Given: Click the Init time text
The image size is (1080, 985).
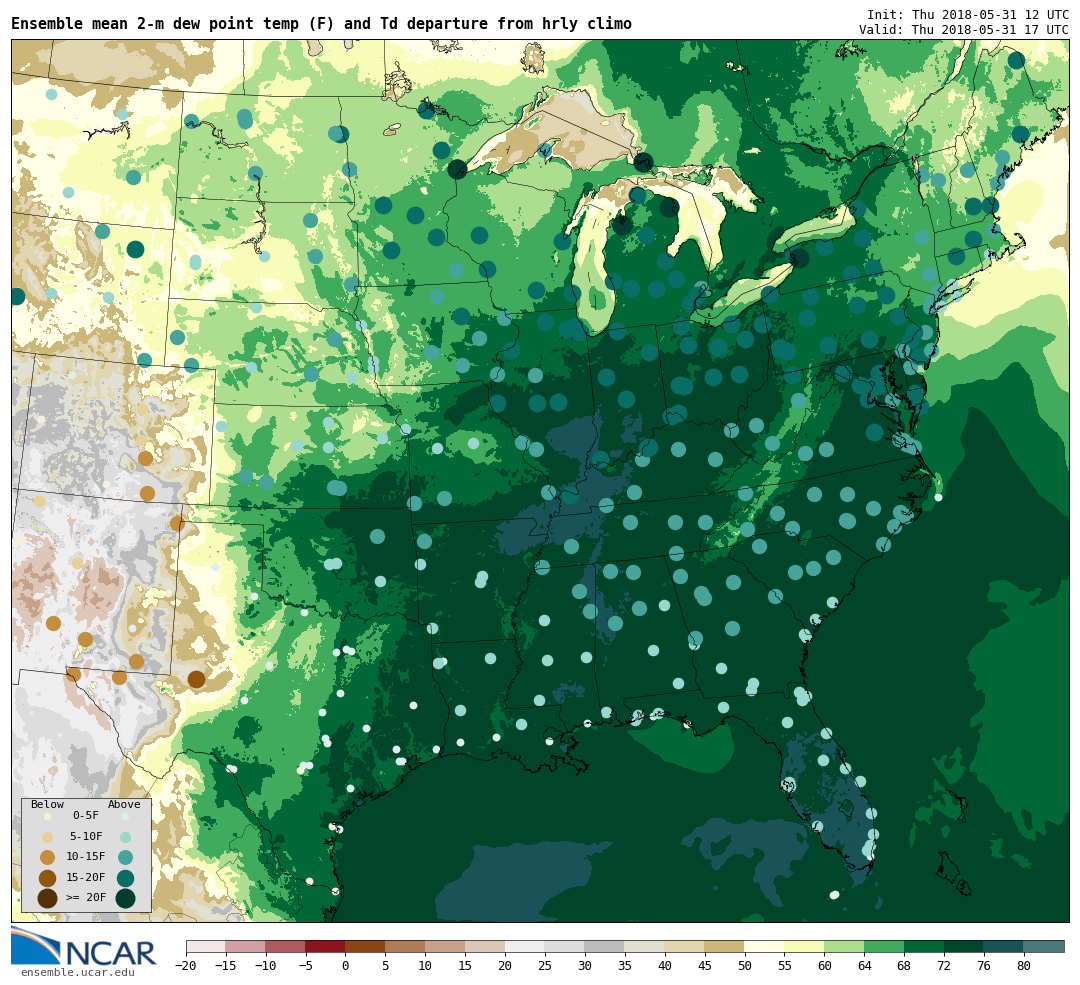Looking at the screenshot, I should coord(967,15).
